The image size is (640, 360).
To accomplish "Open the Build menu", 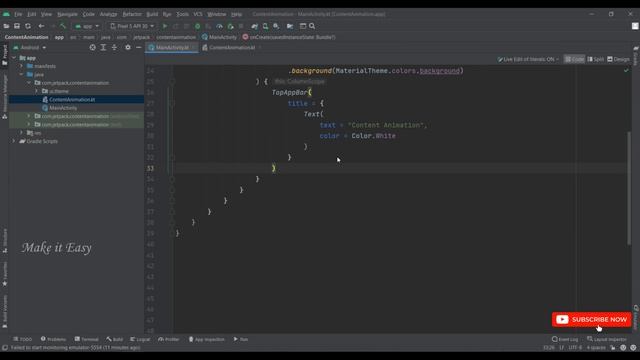I will [152, 14].
